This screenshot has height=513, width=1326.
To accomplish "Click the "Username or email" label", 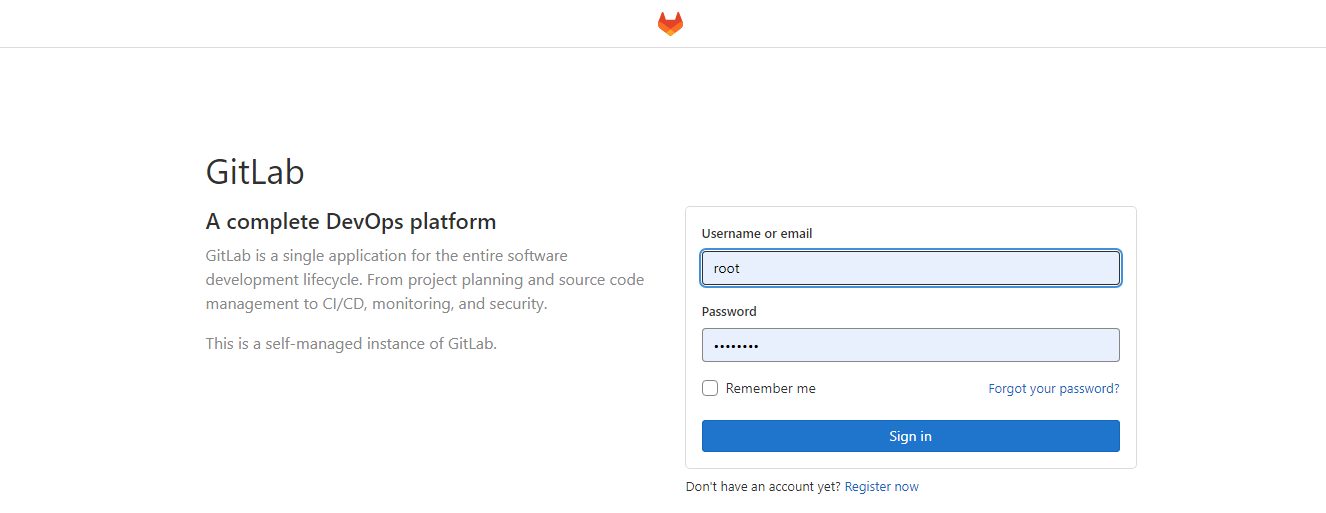I will [756, 233].
